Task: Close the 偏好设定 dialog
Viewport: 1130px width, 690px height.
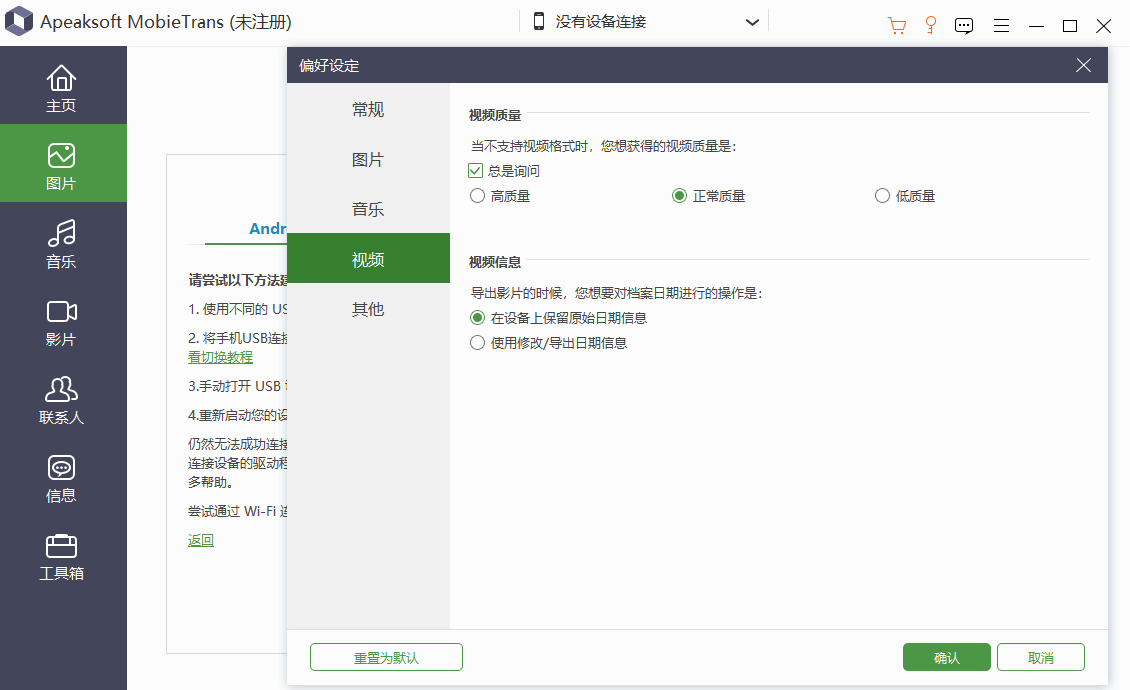Action: click(x=1083, y=66)
